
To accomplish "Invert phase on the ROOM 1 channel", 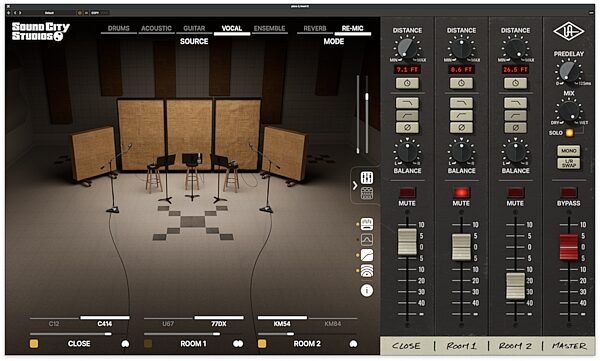I will (x=461, y=127).
